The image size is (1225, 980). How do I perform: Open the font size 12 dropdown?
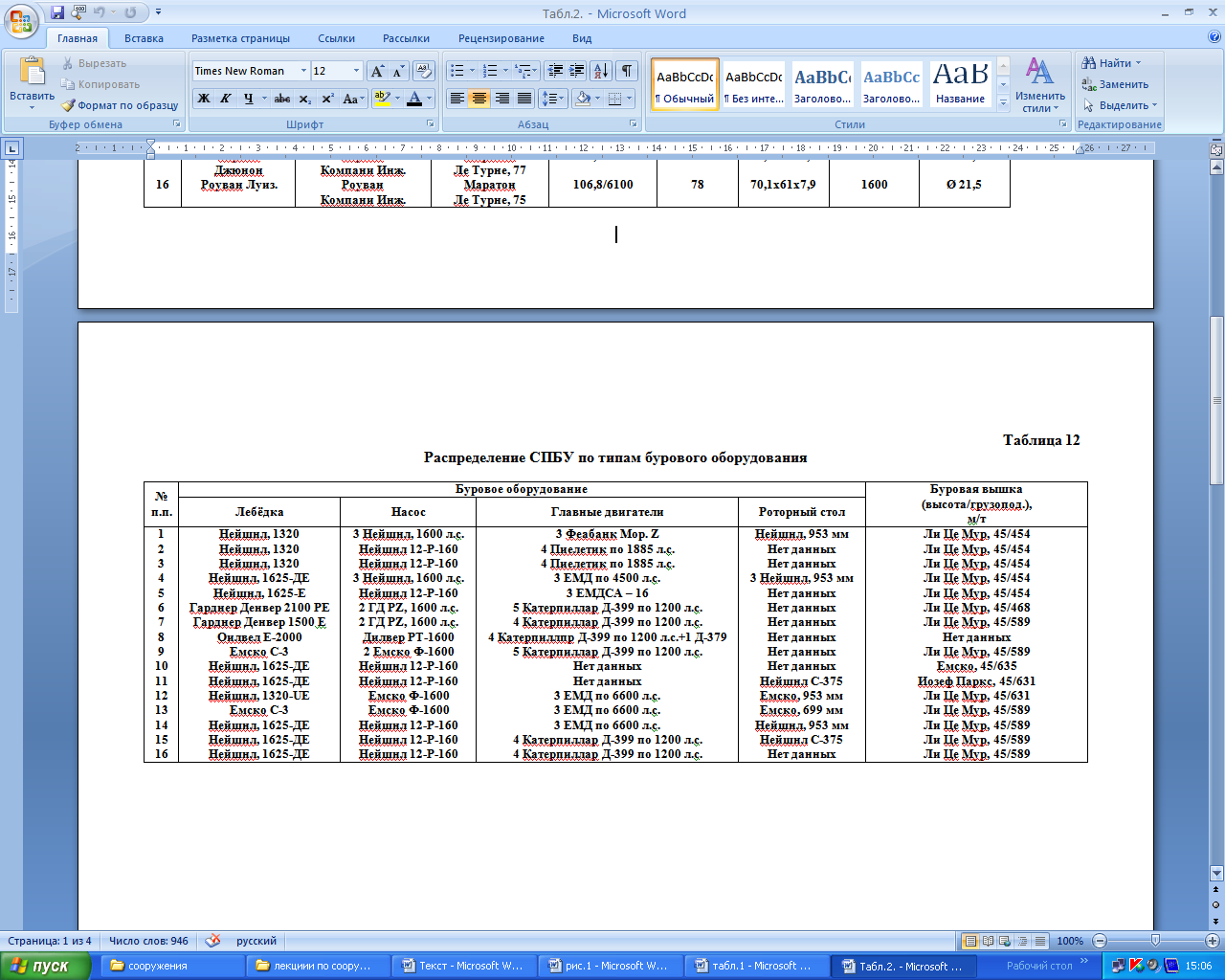356,71
